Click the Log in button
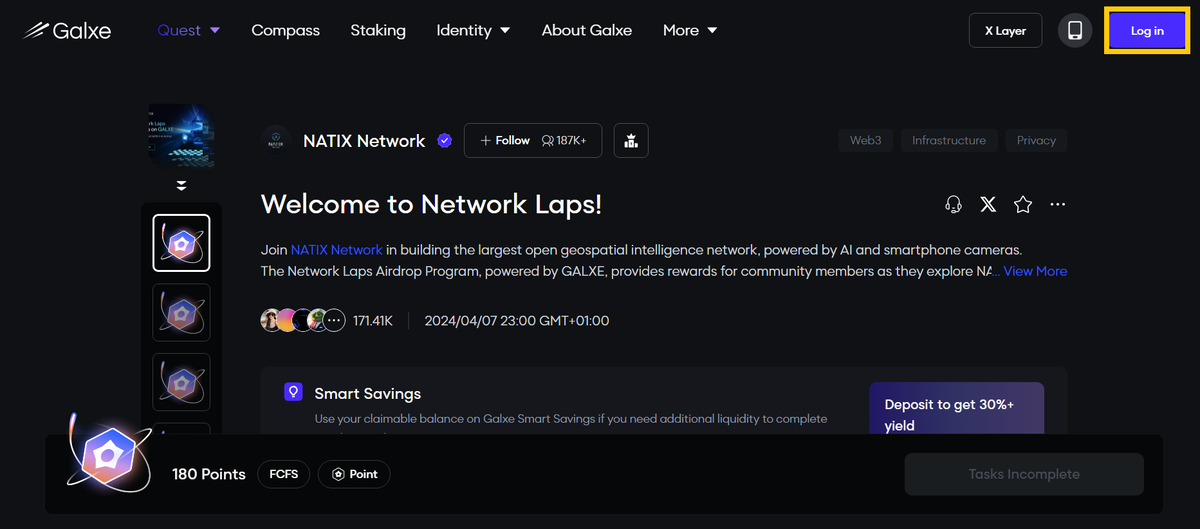 (x=1147, y=30)
